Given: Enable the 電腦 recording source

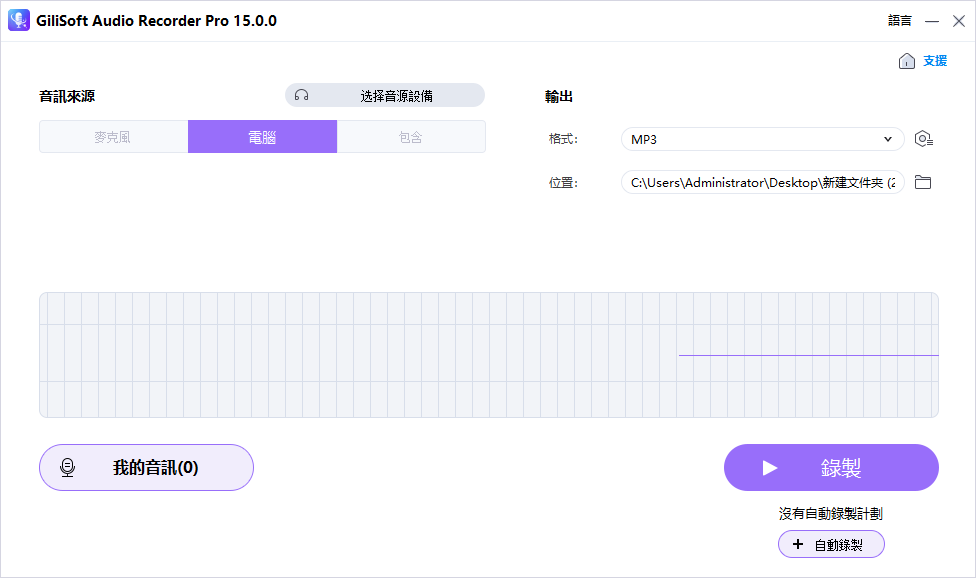Looking at the screenshot, I should pos(262,136).
